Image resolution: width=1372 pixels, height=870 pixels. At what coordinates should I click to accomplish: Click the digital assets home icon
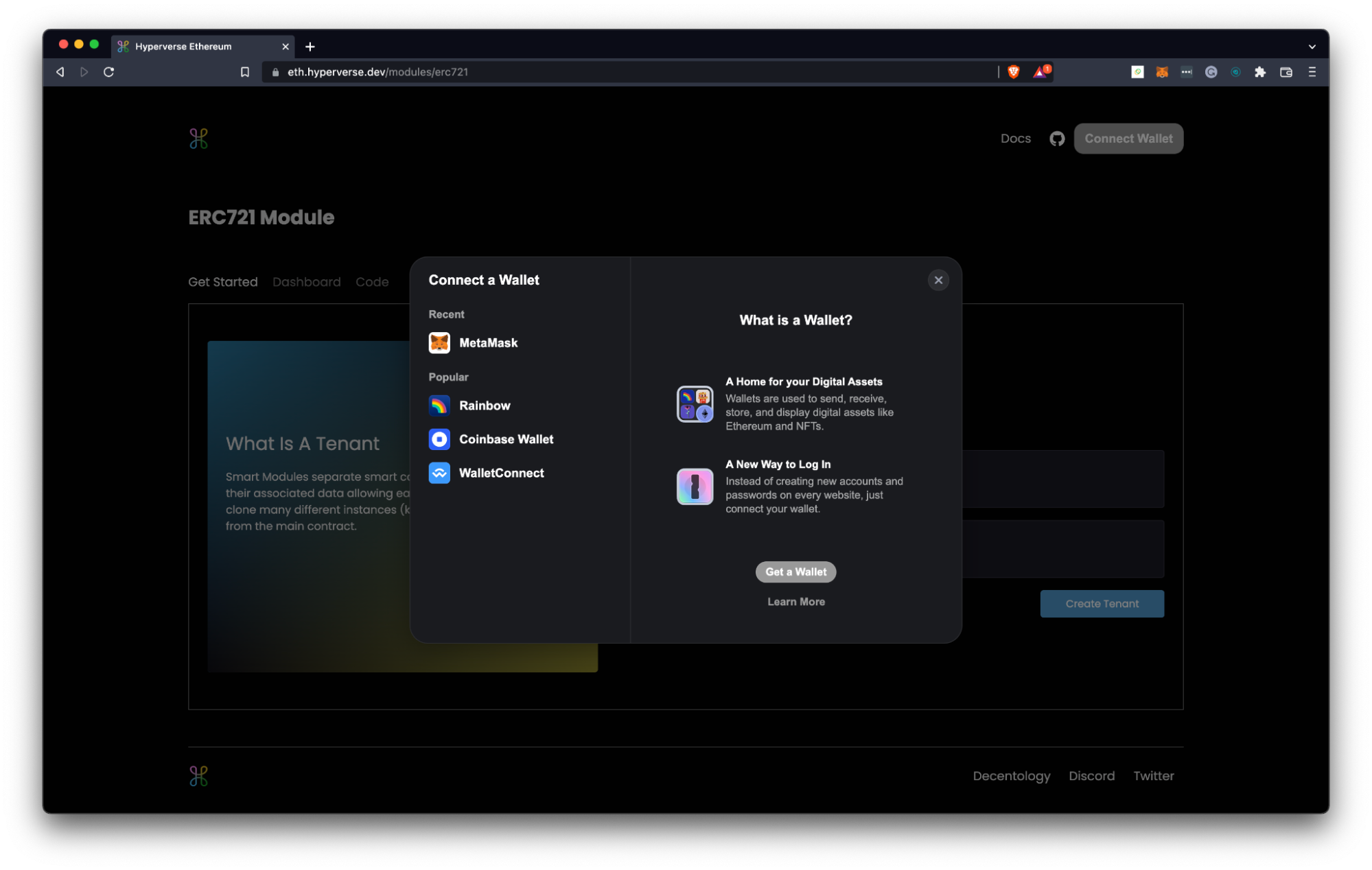(x=694, y=402)
